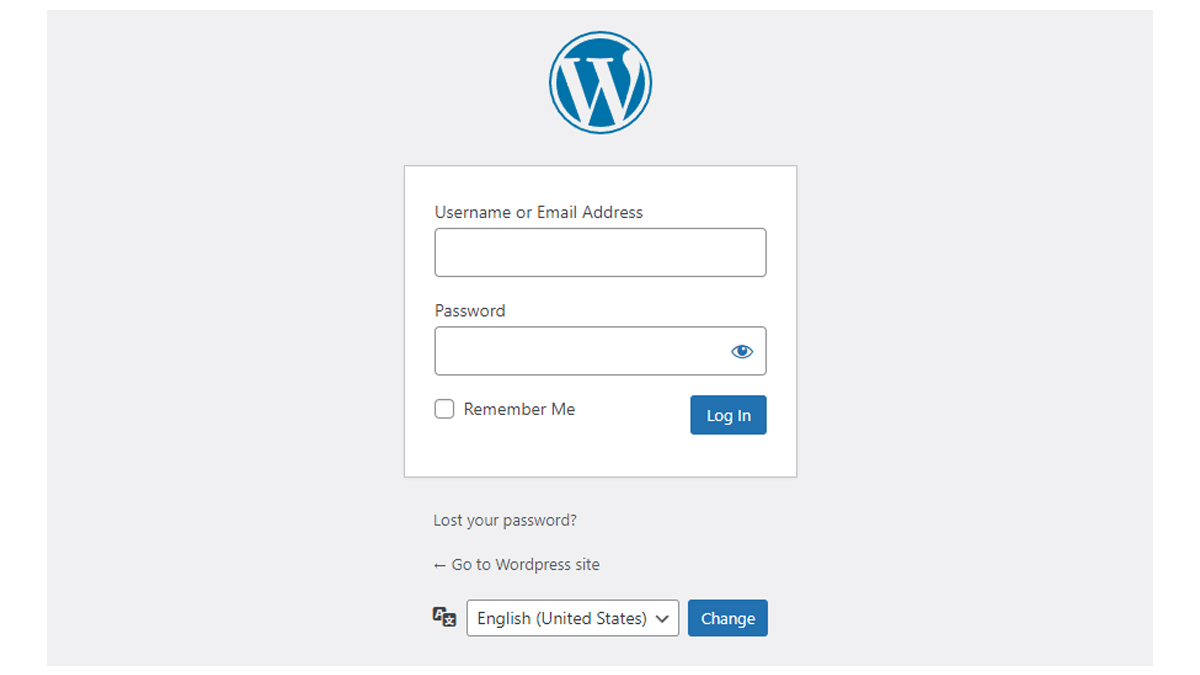
Task: Click the left arrow before Go to Wordpress
Action: [x=439, y=565]
